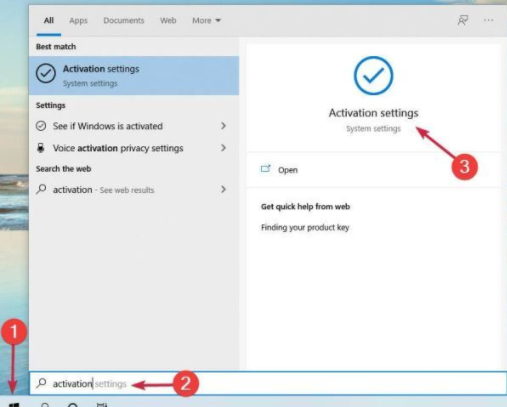Switch to the Web search tab
This screenshot has height=407, width=507.
(168, 21)
